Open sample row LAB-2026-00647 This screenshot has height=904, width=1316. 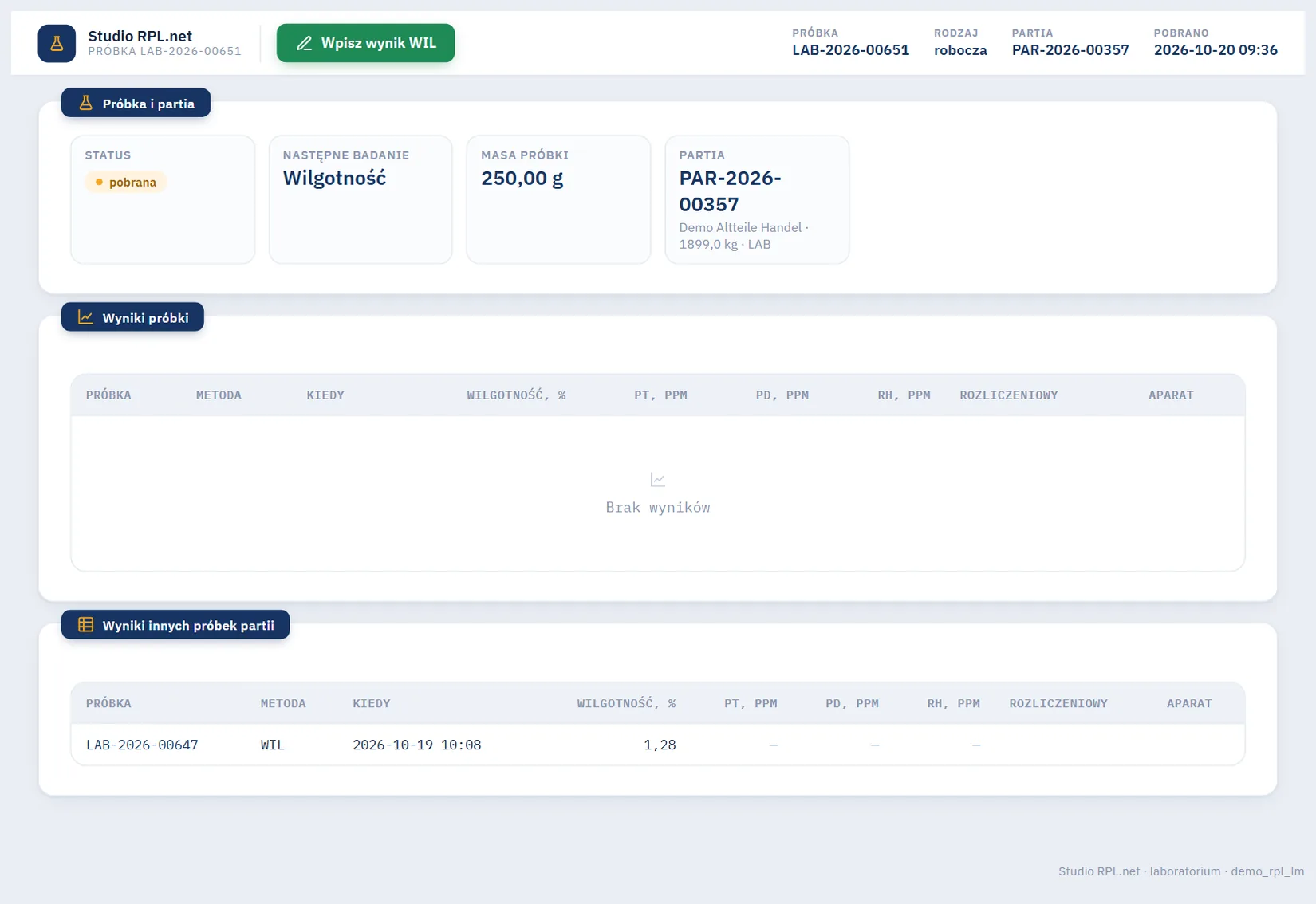[x=657, y=745]
